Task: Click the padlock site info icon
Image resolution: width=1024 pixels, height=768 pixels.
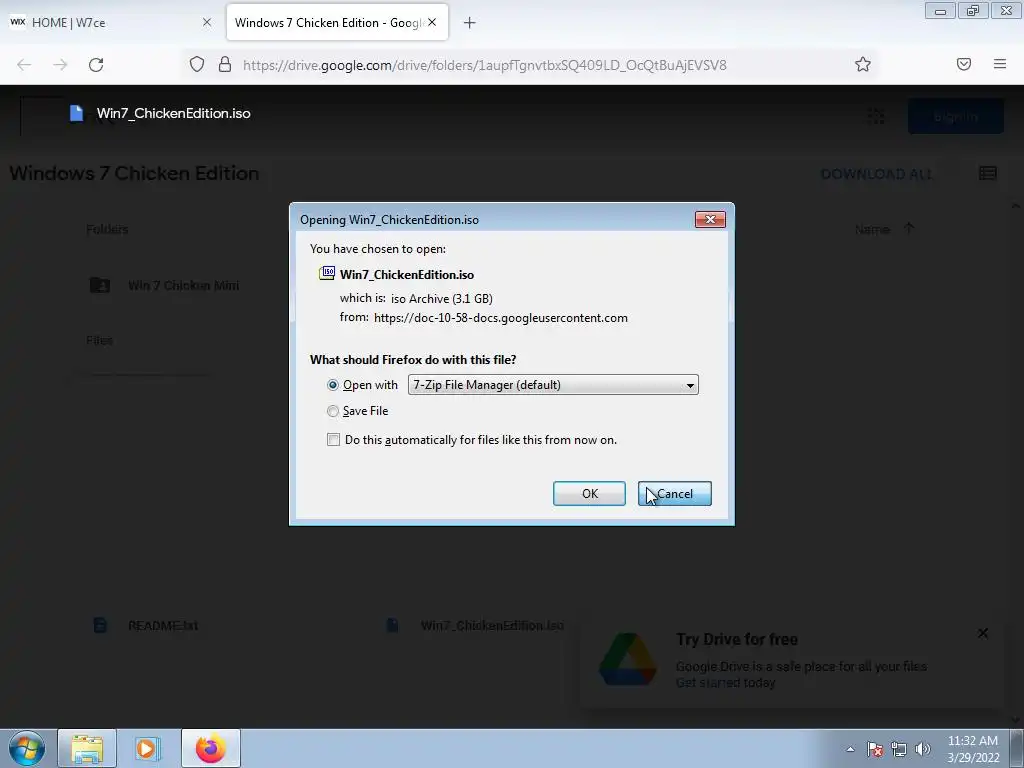Action: point(225,64)
